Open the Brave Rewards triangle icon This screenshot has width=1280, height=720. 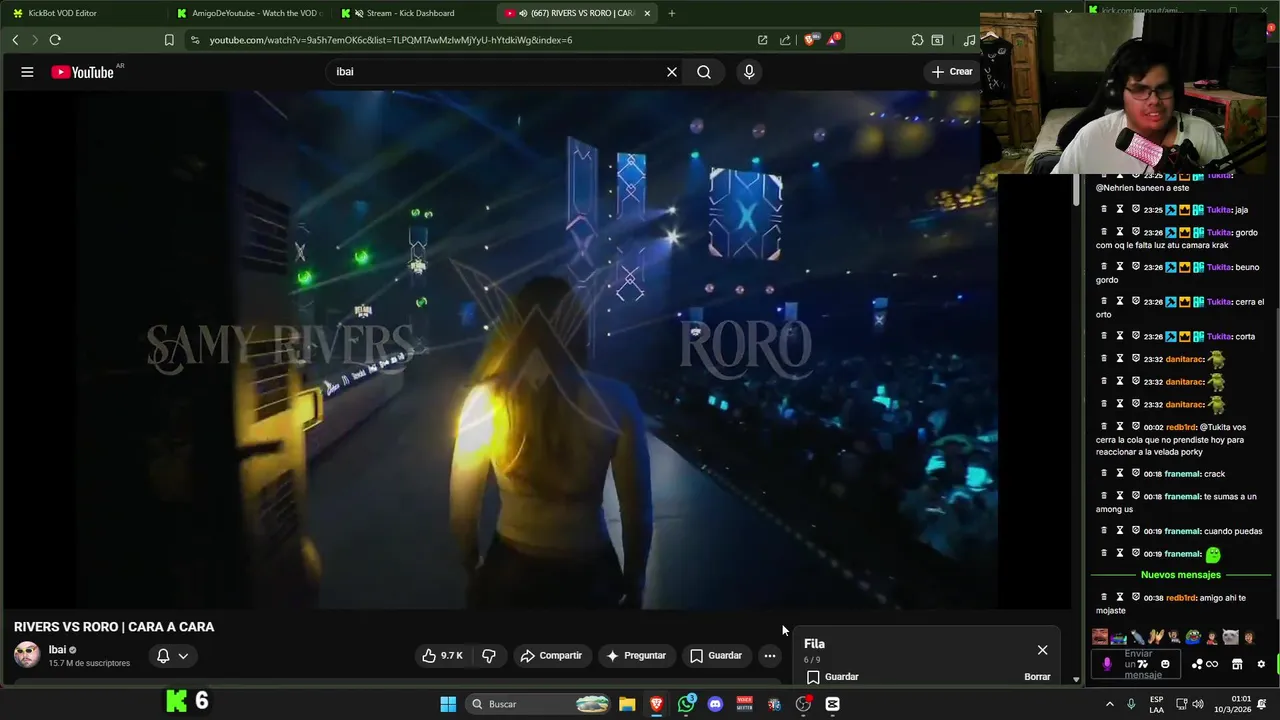click(x=833, y=40)
